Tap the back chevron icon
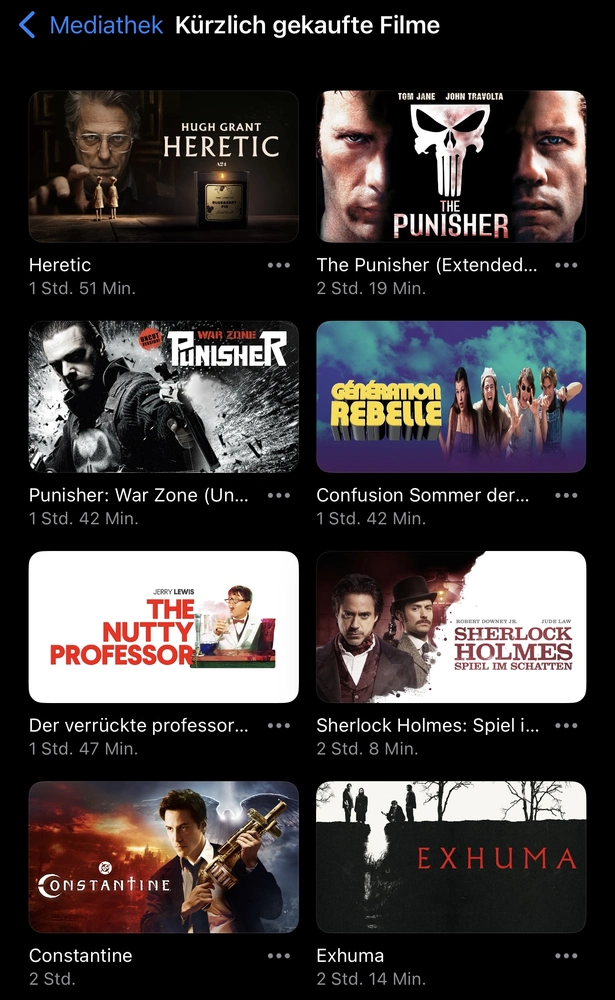The width and height of the screenshot is (615, 1000). click(x=27, y=26)
